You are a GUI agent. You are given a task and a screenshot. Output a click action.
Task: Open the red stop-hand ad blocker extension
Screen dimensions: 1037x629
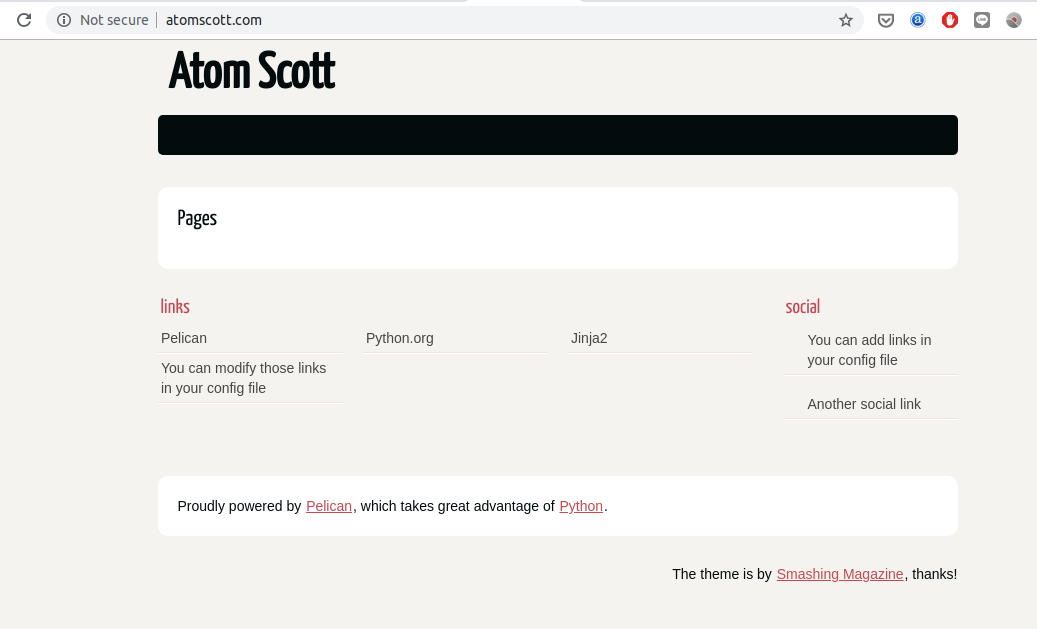point(950,20)
